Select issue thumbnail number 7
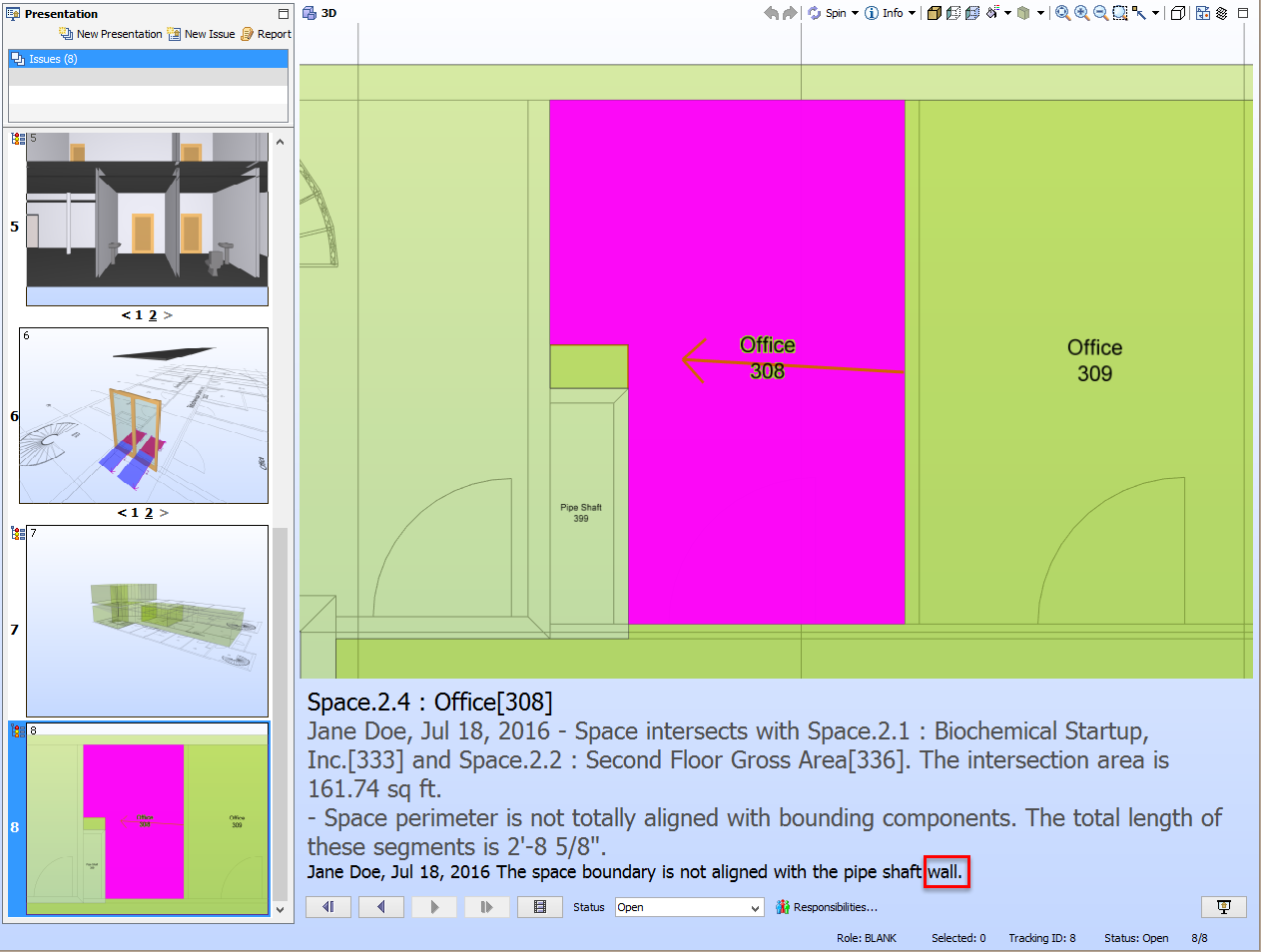Image resolution: width=1261 pixels, height=952 pixels. pyautogui.click(x=147, y=621)
